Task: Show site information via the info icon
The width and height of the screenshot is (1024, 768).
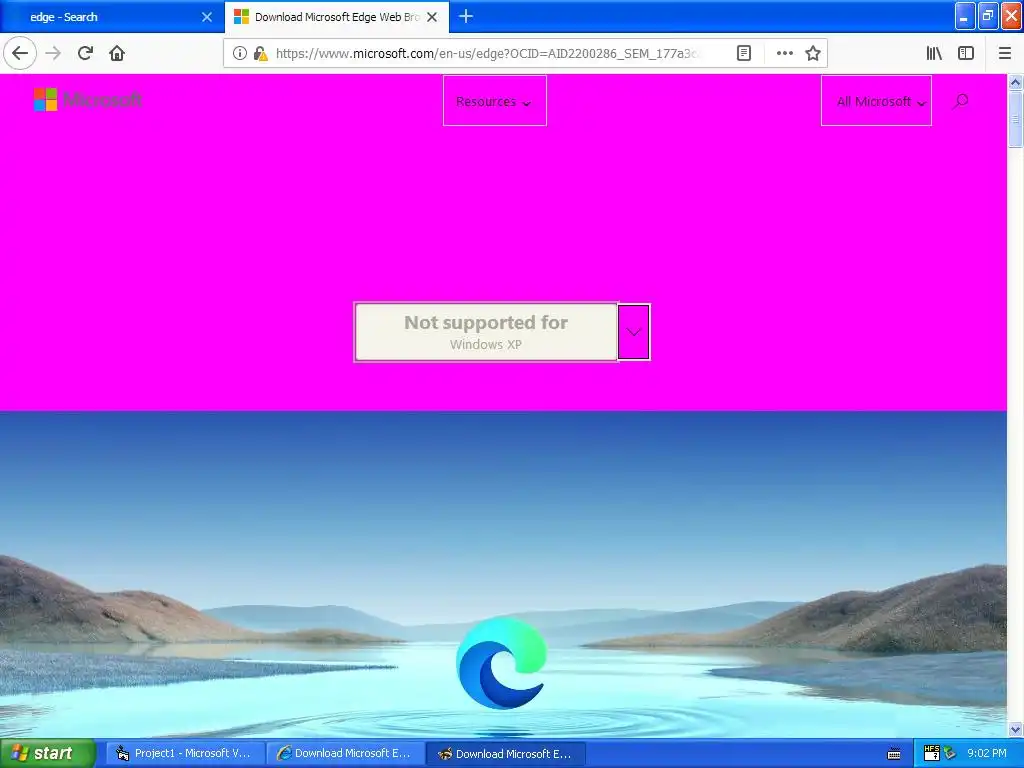Action: coord(240,54)
